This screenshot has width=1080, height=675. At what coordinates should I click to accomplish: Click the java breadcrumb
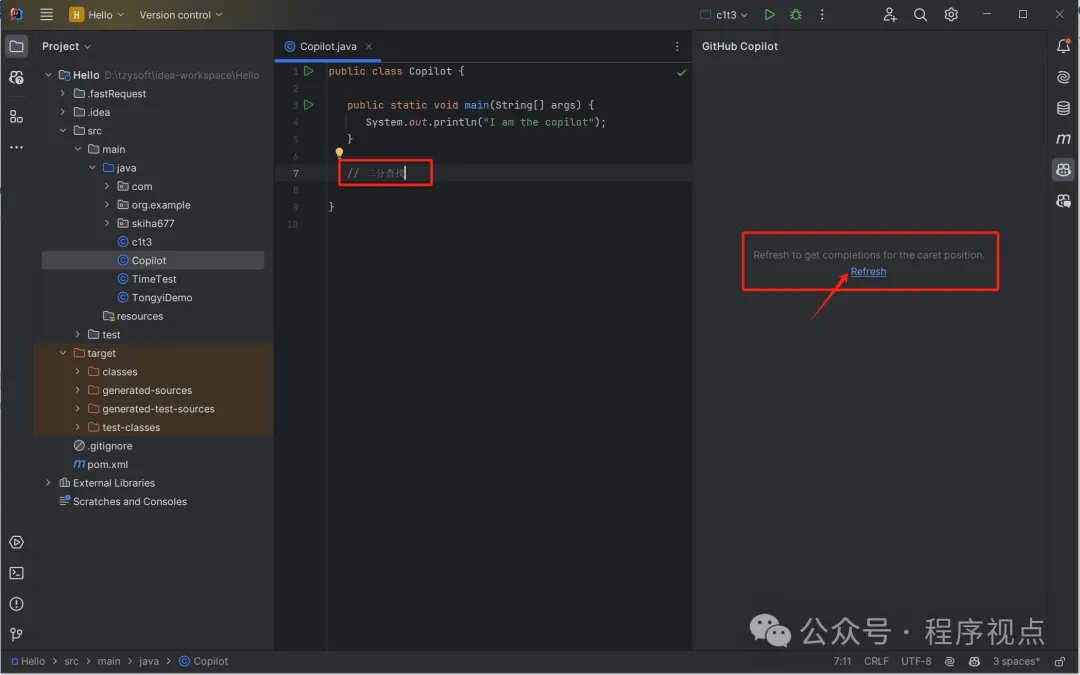(149, 661)
